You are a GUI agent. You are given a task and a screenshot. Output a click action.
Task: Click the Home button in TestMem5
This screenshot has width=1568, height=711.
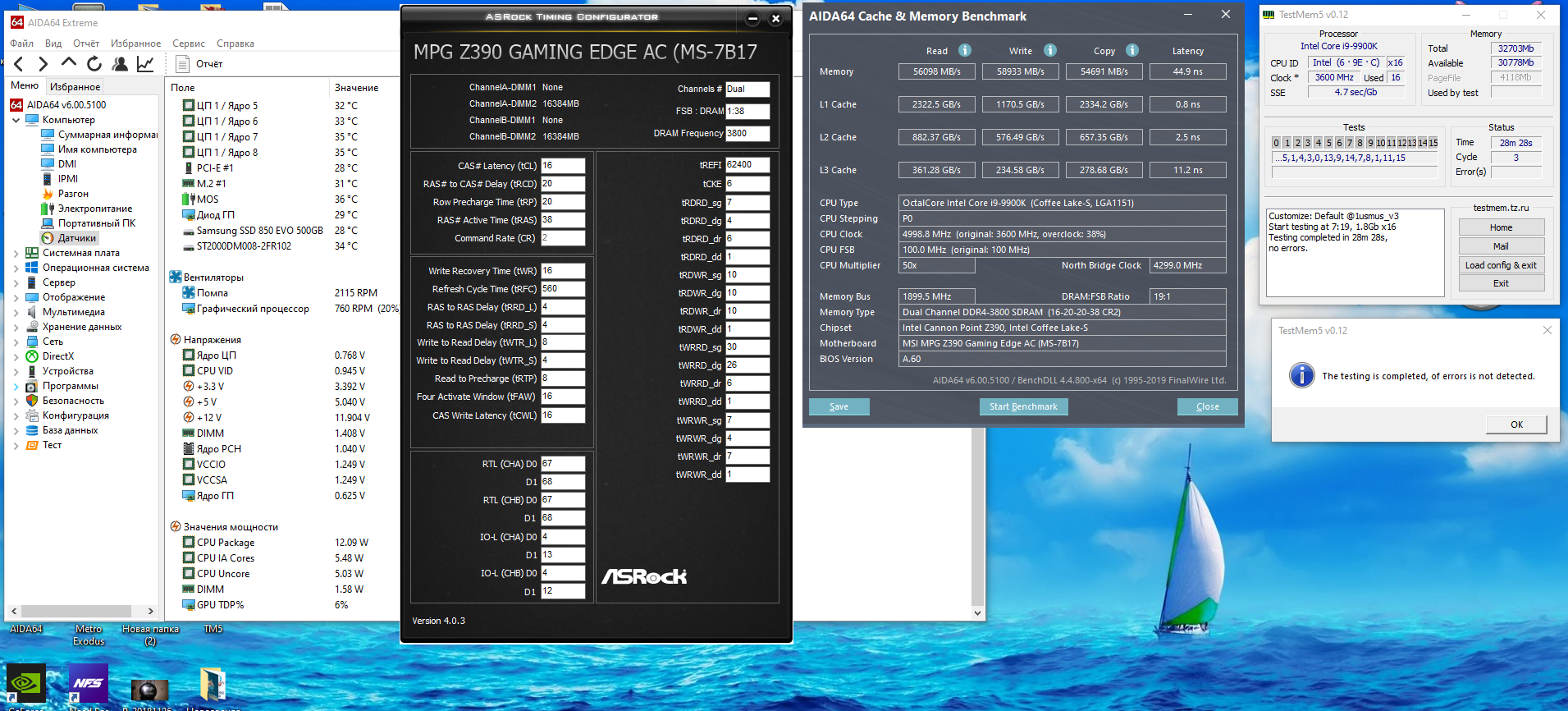[x=1501, y=227]
